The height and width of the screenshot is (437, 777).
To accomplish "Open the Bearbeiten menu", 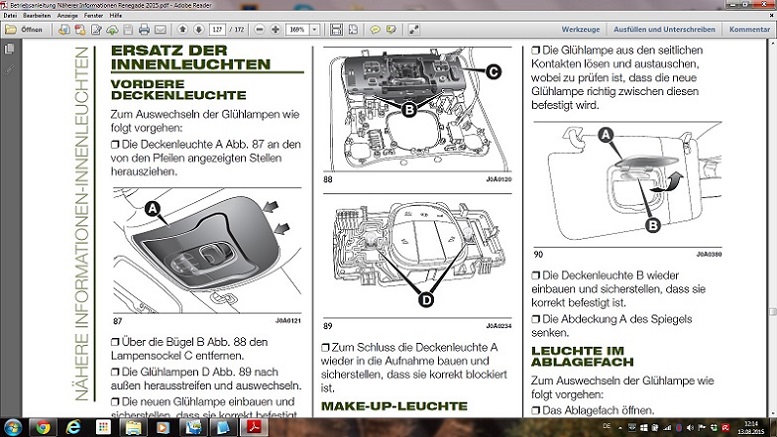I will coord(36,17).
